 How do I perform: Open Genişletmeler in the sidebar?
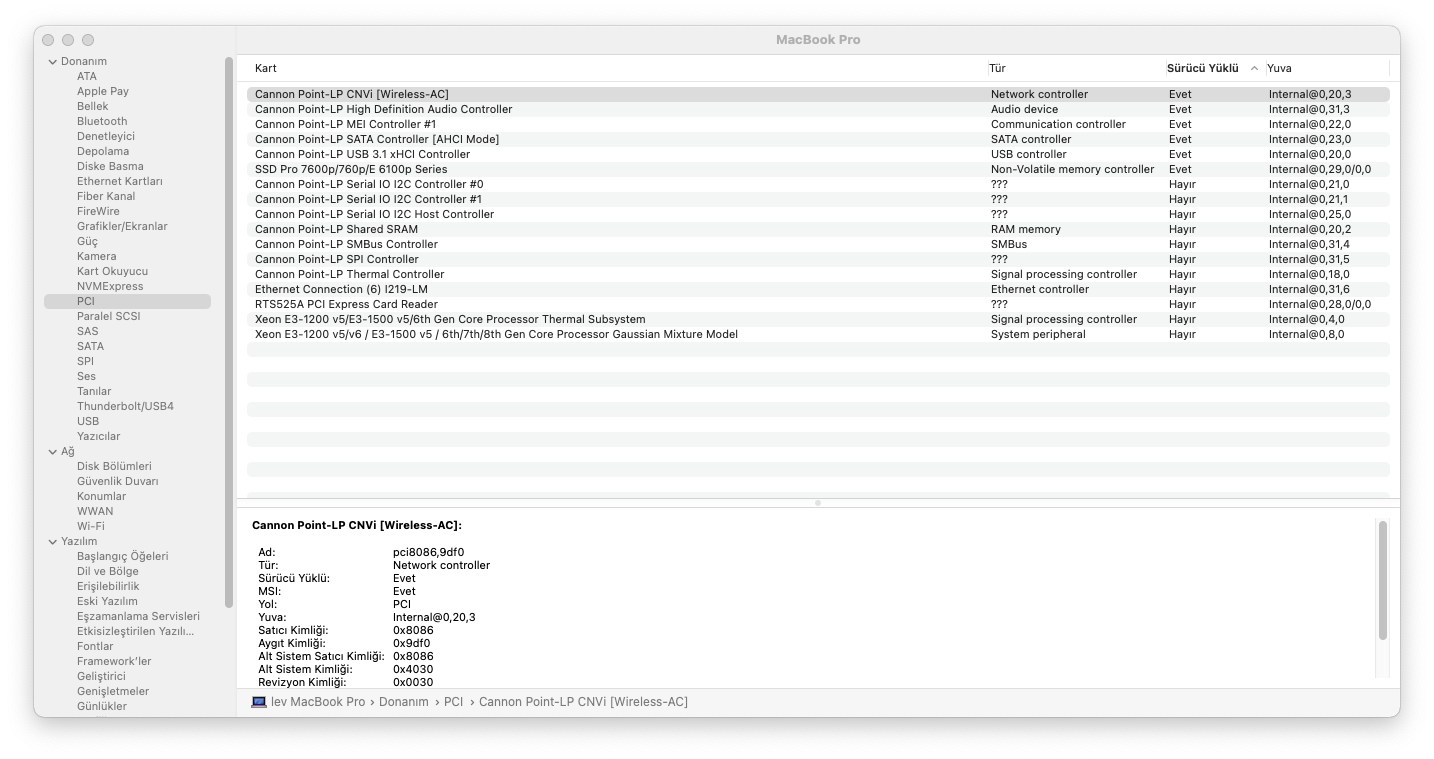tap(113, 691)
